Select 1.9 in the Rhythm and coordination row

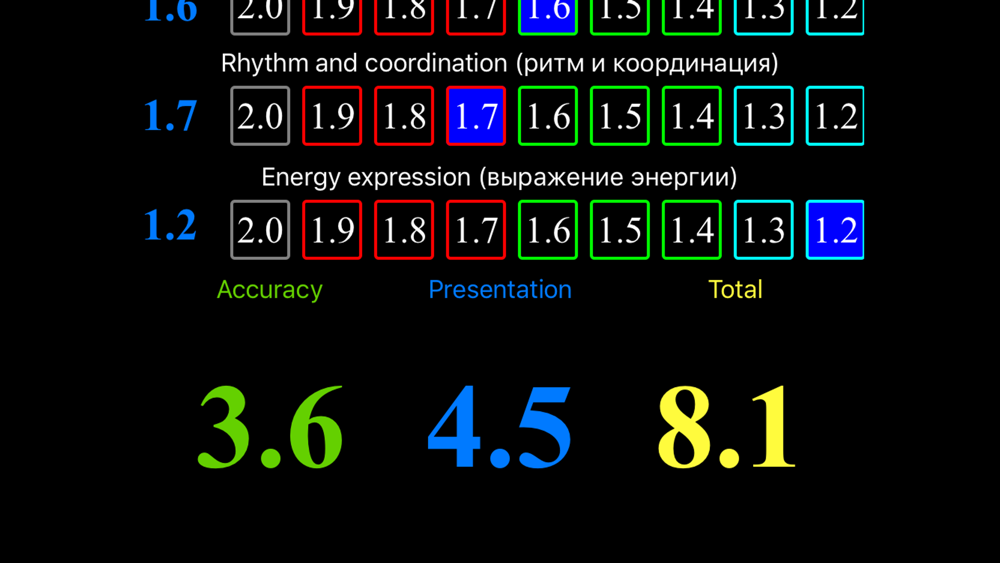[332, 116]
